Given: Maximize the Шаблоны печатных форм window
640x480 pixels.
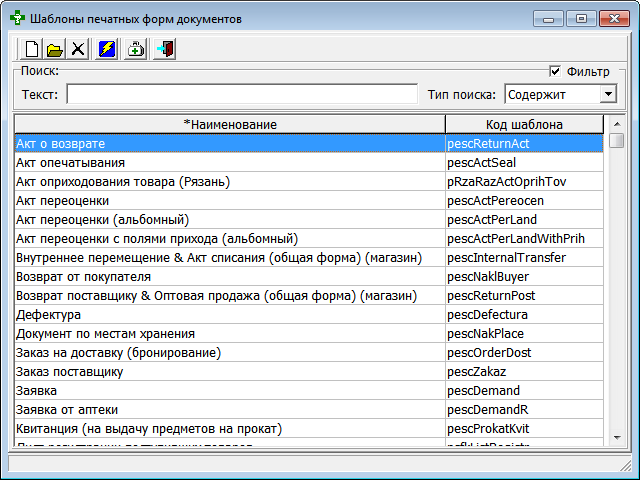Looking at the screenshot, I should click(x=581, y=18).
